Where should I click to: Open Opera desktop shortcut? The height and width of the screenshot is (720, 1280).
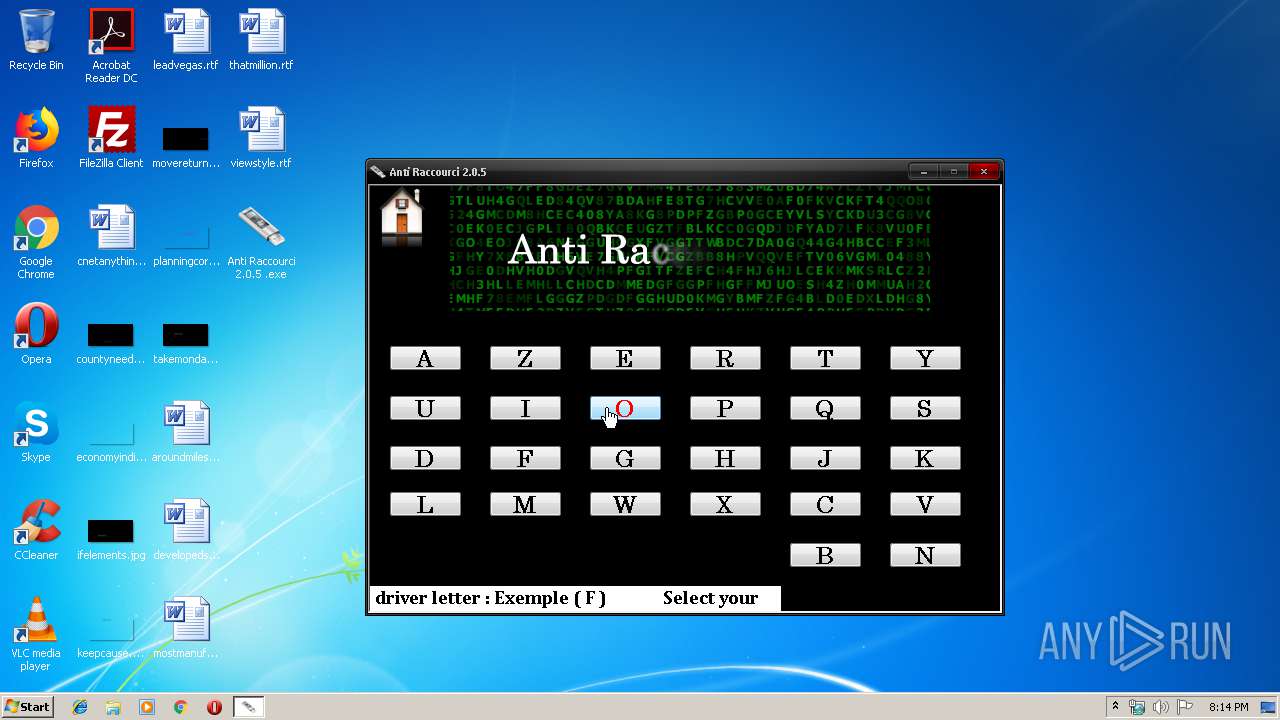click(36, 334)
